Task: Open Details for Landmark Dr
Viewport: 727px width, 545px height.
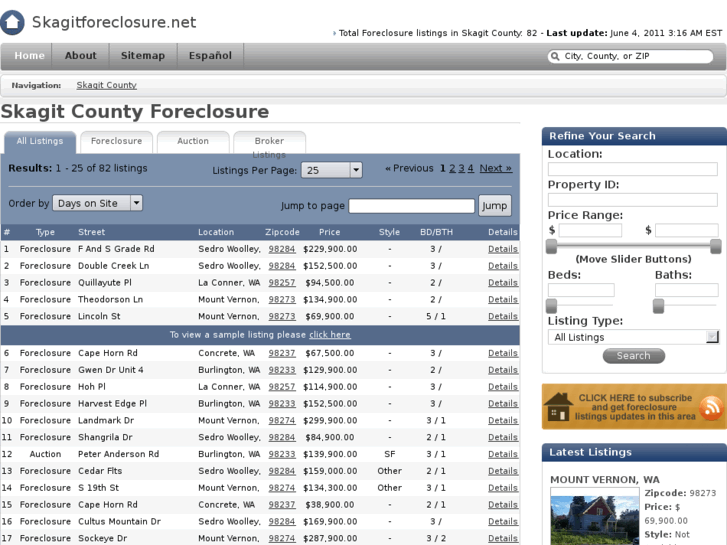Action: point(503,421)
